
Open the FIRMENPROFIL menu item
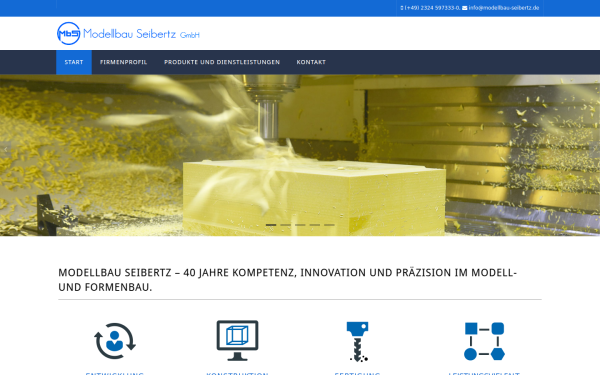coord(123,62)
